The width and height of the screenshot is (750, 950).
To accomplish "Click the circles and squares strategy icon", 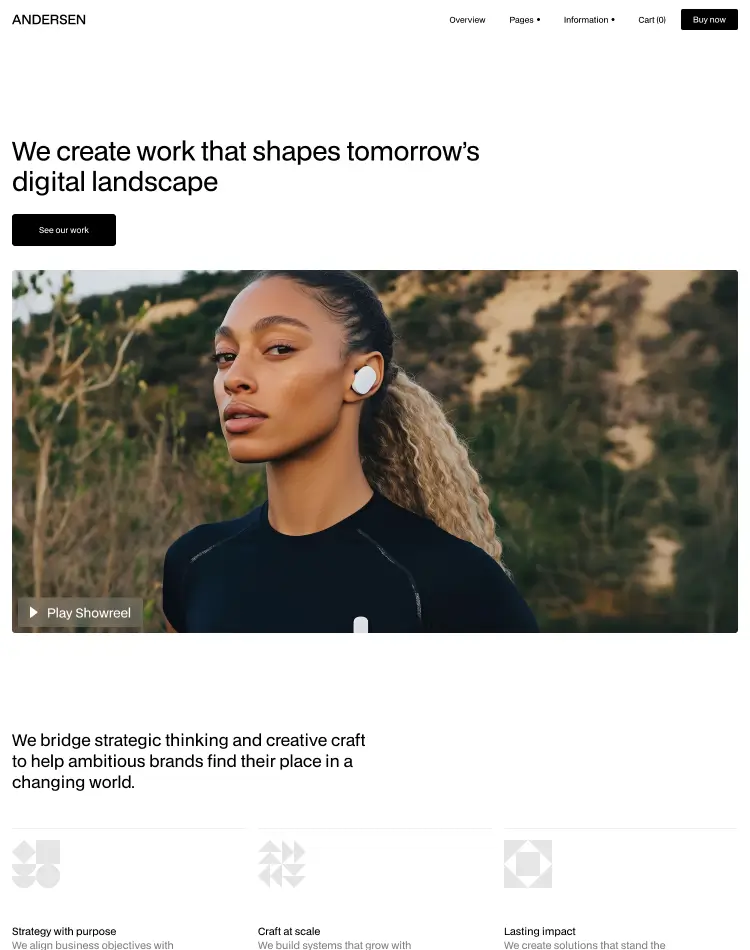I will point(36,864).
